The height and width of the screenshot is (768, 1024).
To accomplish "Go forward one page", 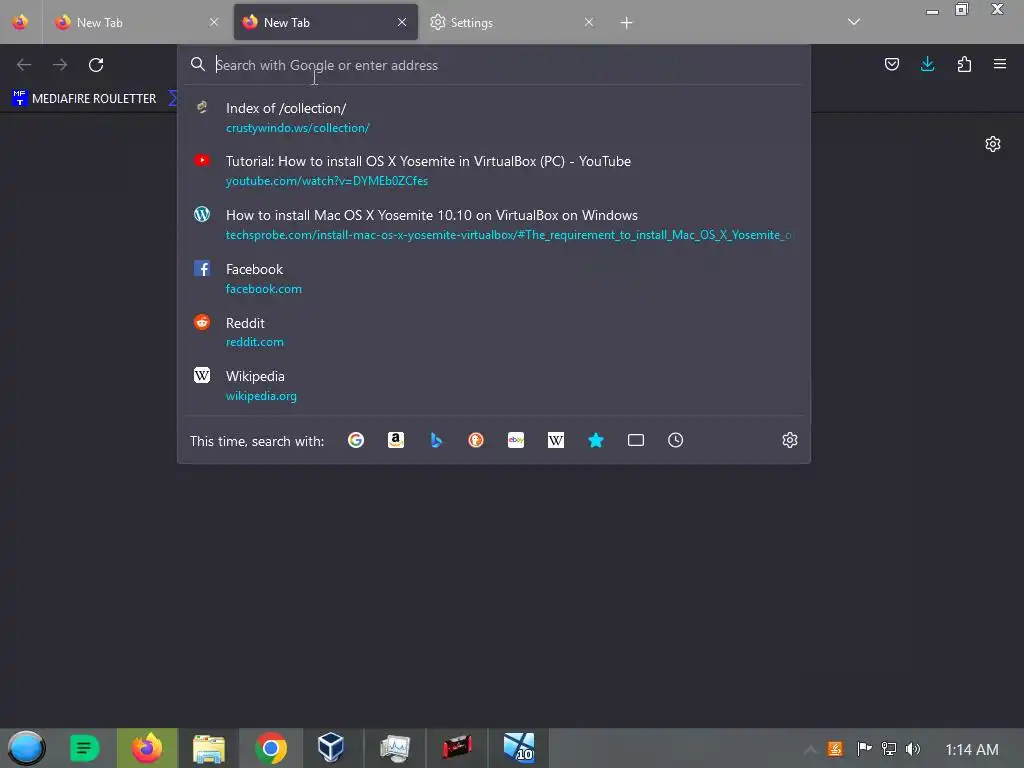I will (60, 65).
